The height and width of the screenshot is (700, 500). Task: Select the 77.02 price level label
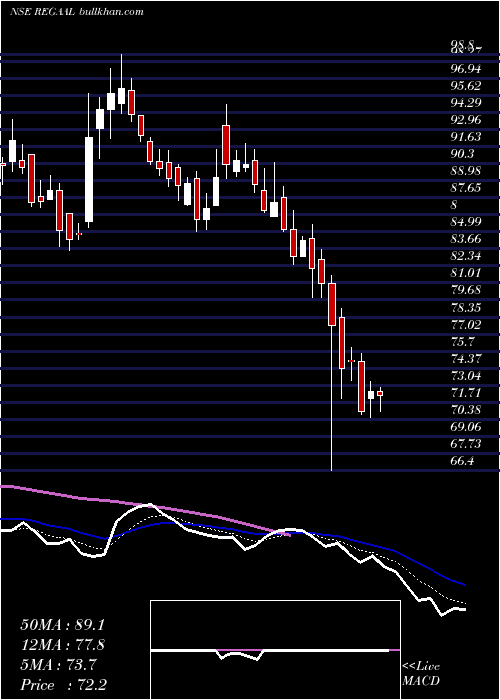click(x=466, y=325)
